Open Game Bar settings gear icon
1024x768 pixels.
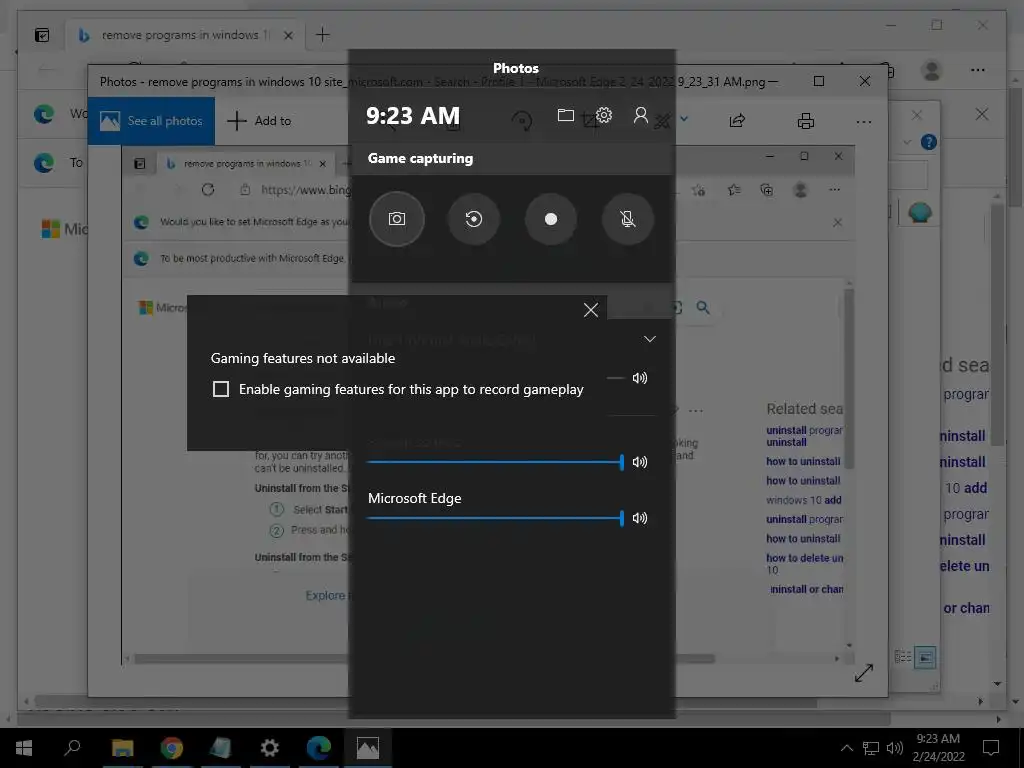coord(604,116)
